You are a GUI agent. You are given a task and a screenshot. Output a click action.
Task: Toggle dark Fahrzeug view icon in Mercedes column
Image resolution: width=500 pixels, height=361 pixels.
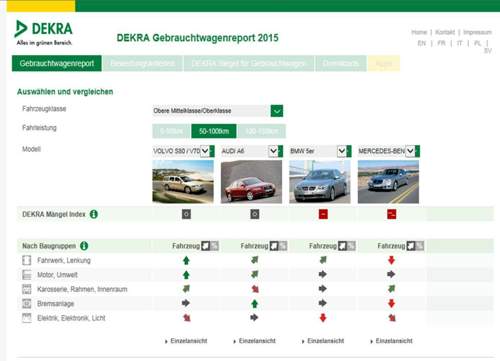411,246
